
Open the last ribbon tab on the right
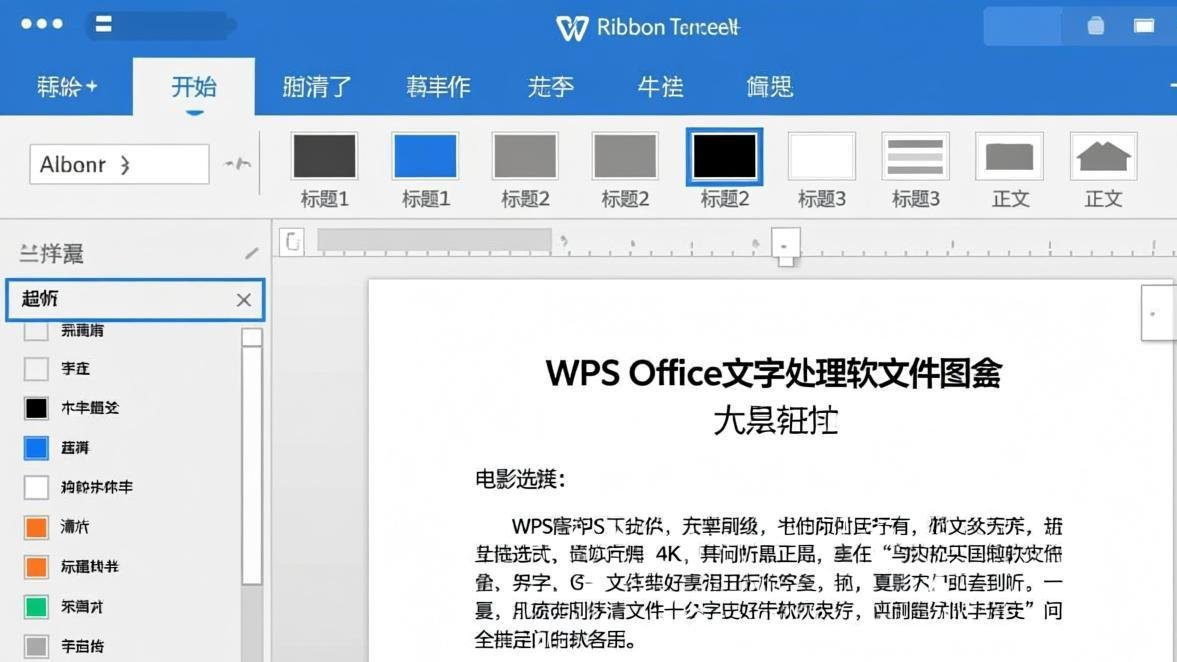[769, 87]
